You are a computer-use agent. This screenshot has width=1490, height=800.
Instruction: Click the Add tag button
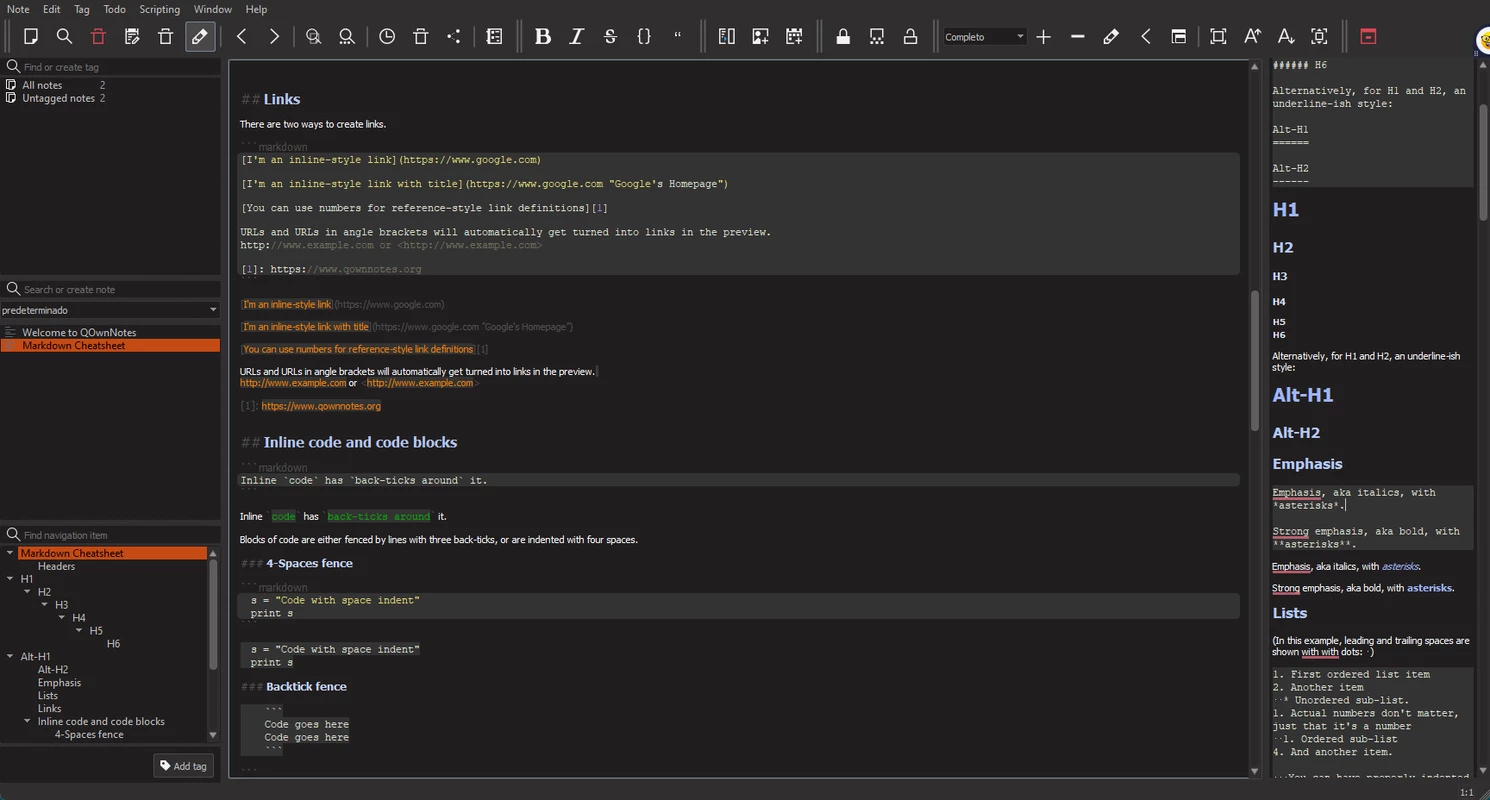tap(184, 766)
